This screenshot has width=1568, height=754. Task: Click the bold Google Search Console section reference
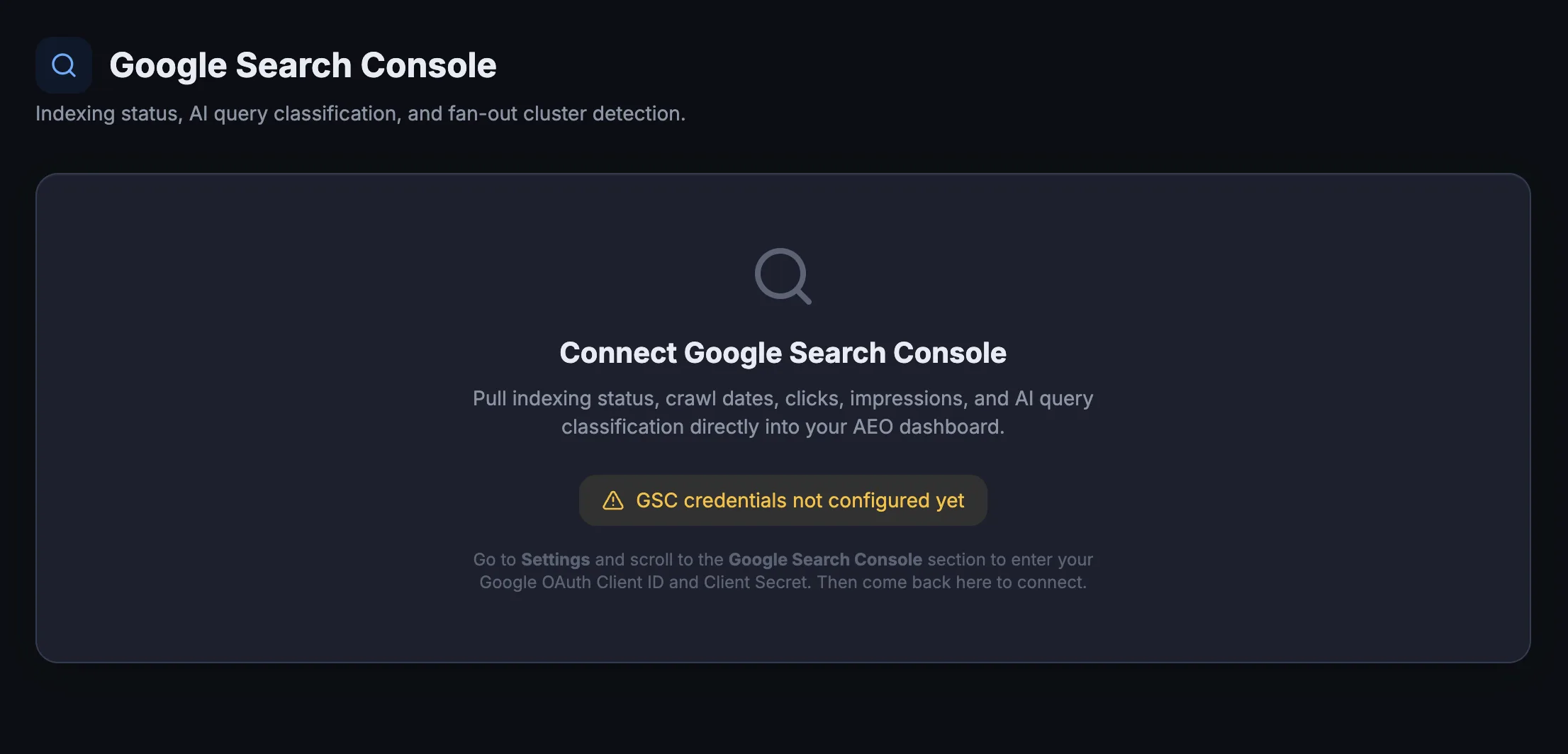824,559
